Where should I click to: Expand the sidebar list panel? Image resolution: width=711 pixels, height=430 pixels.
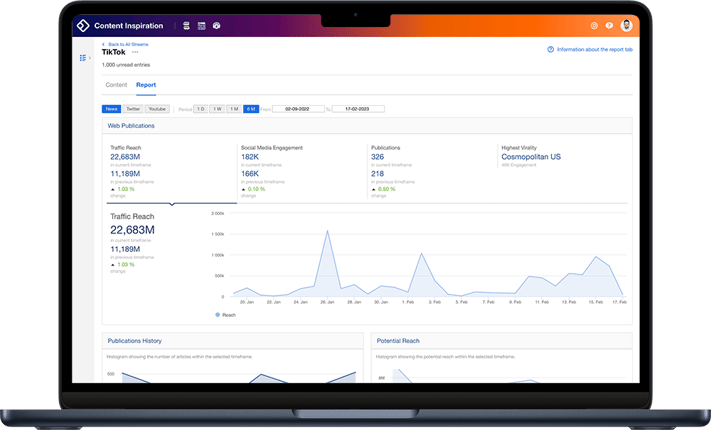pos(85,58)
